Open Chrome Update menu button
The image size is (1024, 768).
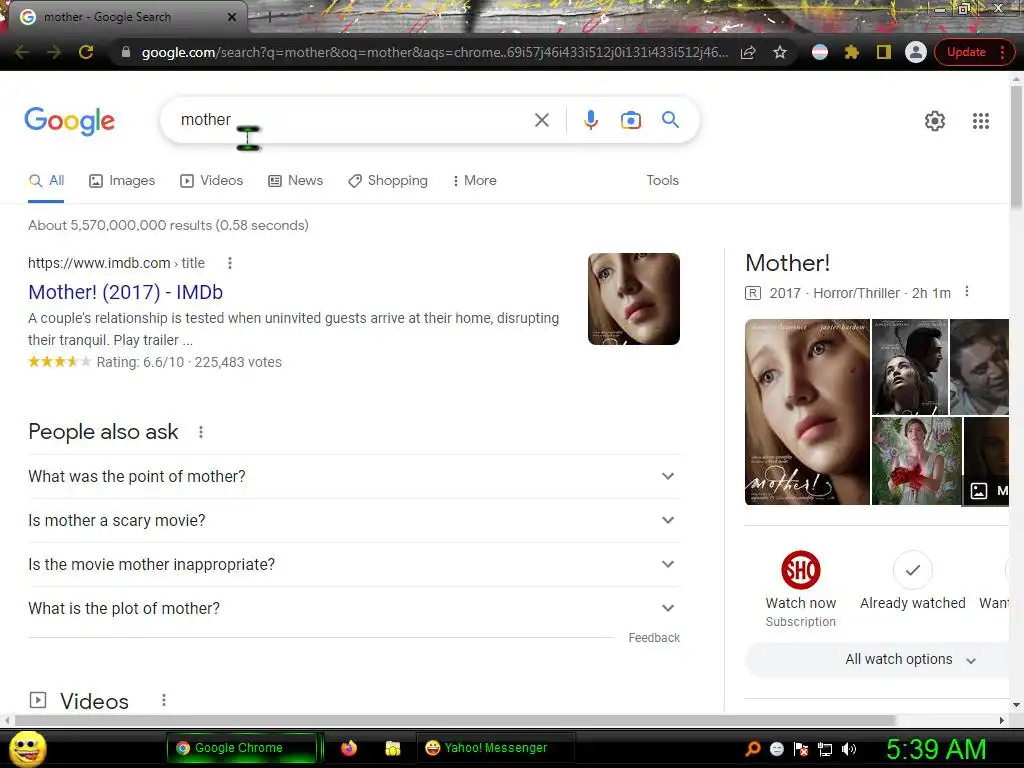[x=974, y=52]
